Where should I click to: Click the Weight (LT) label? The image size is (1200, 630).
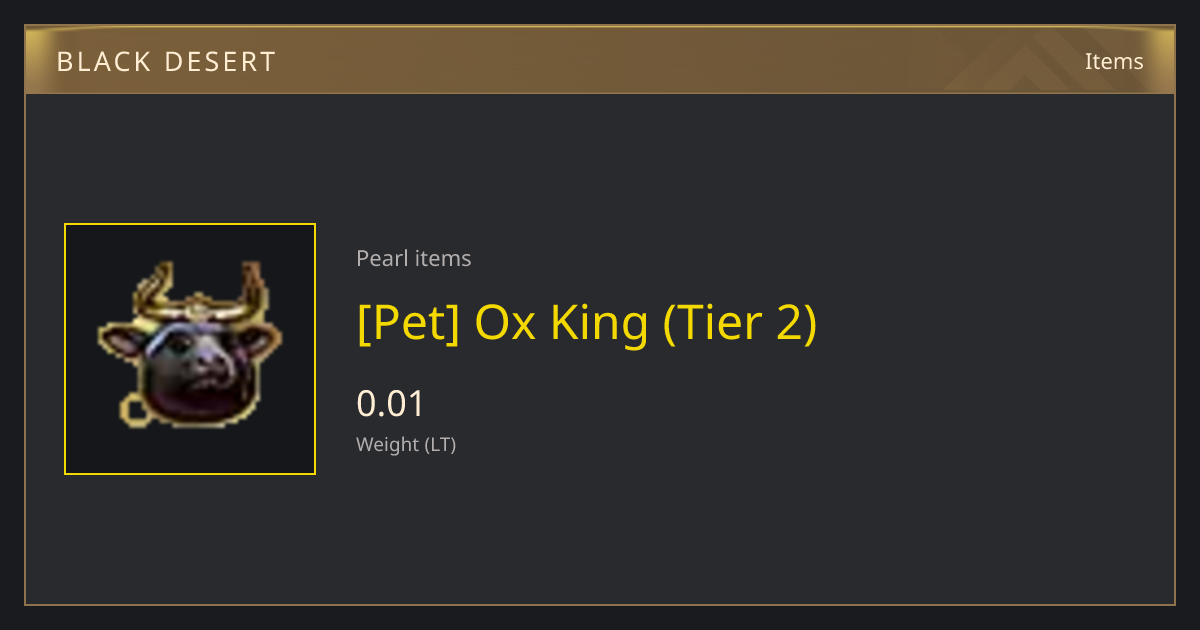click(x=406, y=445)
